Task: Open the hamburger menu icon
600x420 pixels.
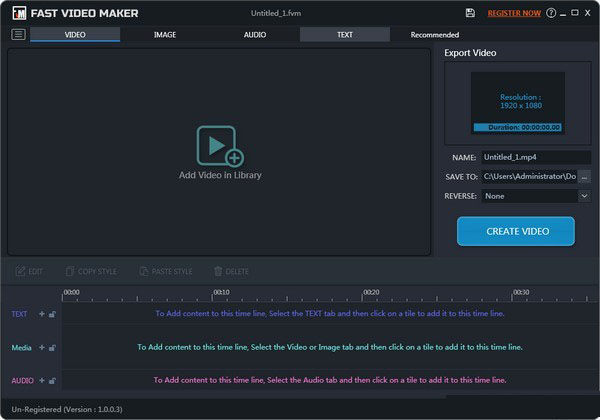Action: (18, 34)
